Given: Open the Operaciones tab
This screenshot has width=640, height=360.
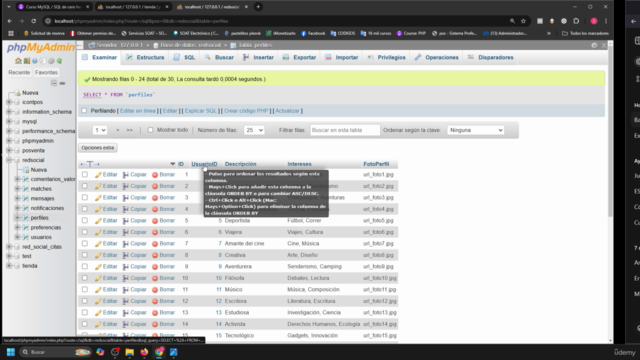Looking at the screenshot, I should tap(437, 58).
